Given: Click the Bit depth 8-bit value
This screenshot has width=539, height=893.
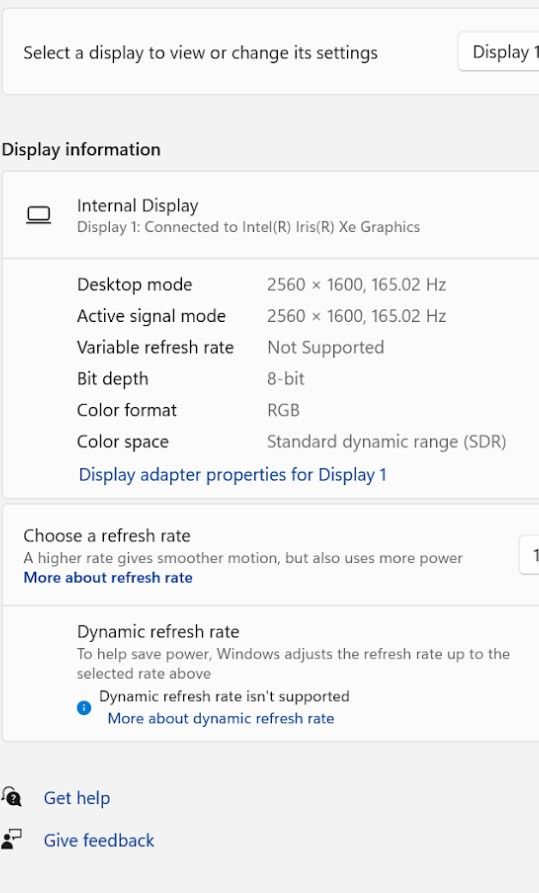Looking at the screenshot, I should coord(285,379).
